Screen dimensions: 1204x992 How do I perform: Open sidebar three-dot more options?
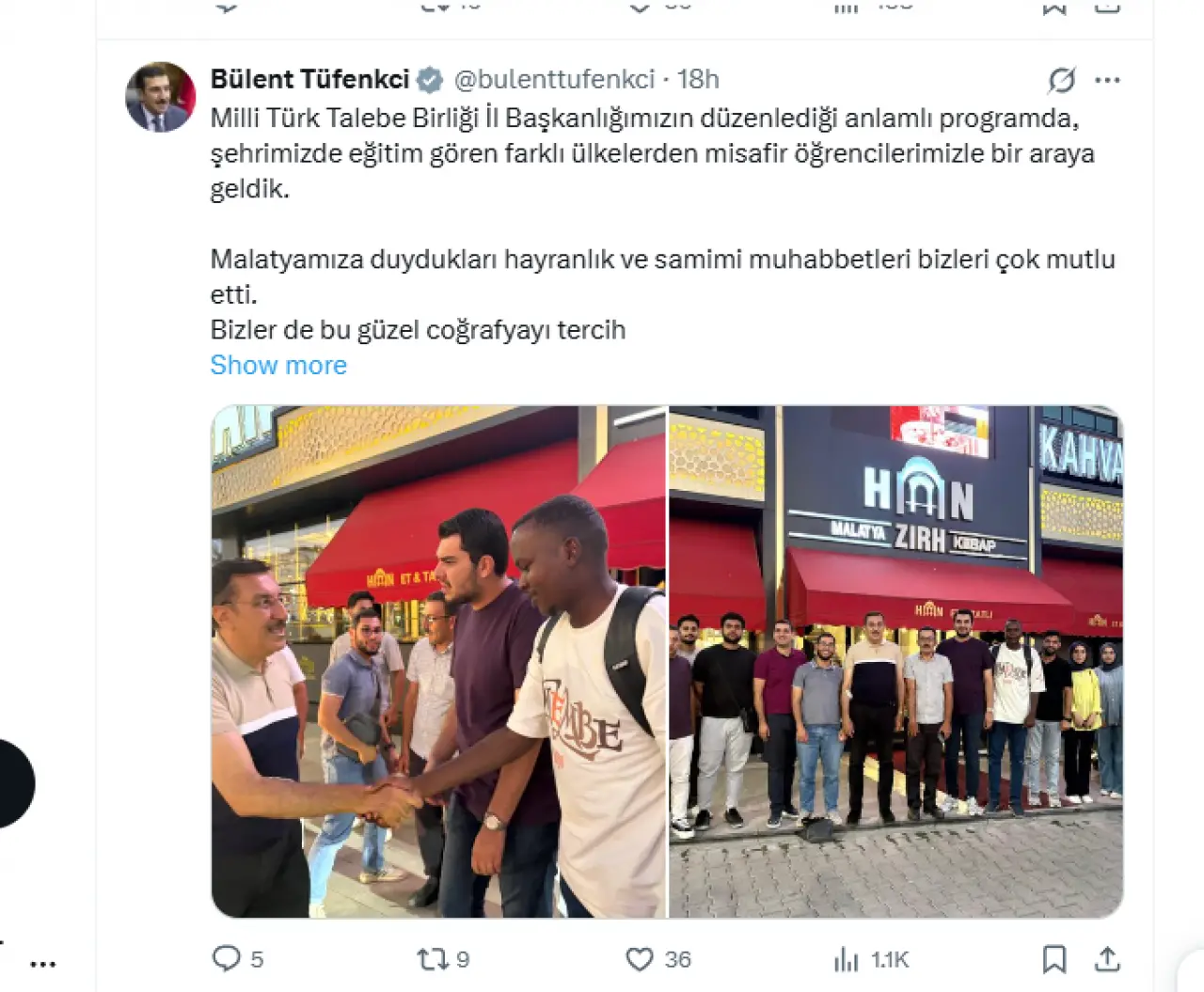tap(42, 964)
